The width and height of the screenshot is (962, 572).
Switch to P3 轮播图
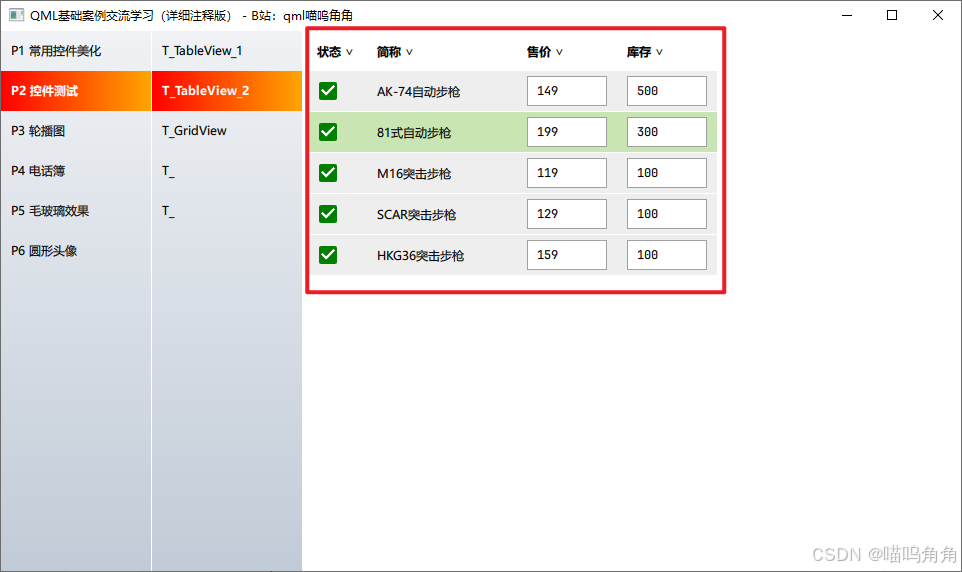(x=76, y=131)
